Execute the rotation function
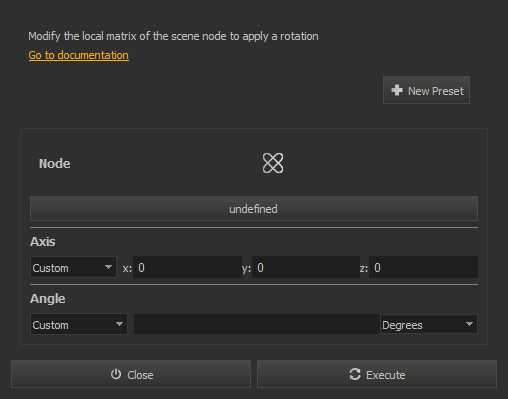Screen dimensions: 508x399 [x=377, y=374]
